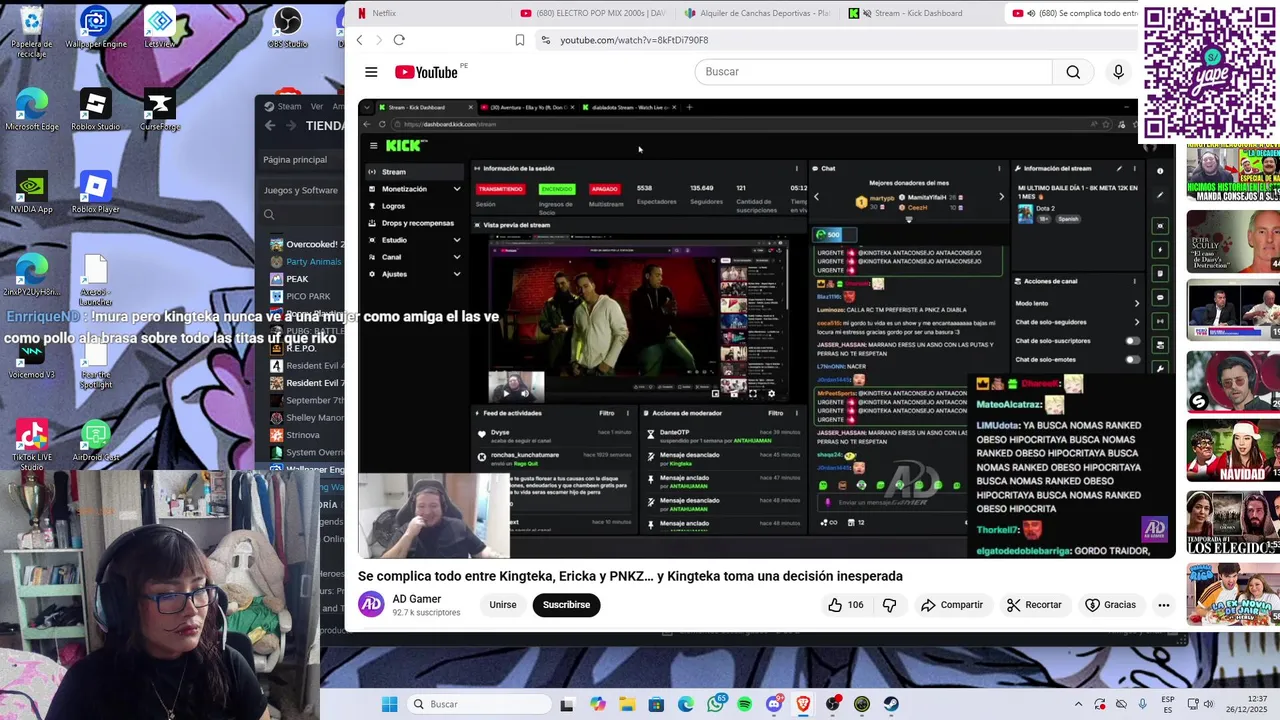Switch to the ELECTRO POP MIX 2000s tab
The width and height of the screenshot is (1280, 720).
tap(595, 13)
